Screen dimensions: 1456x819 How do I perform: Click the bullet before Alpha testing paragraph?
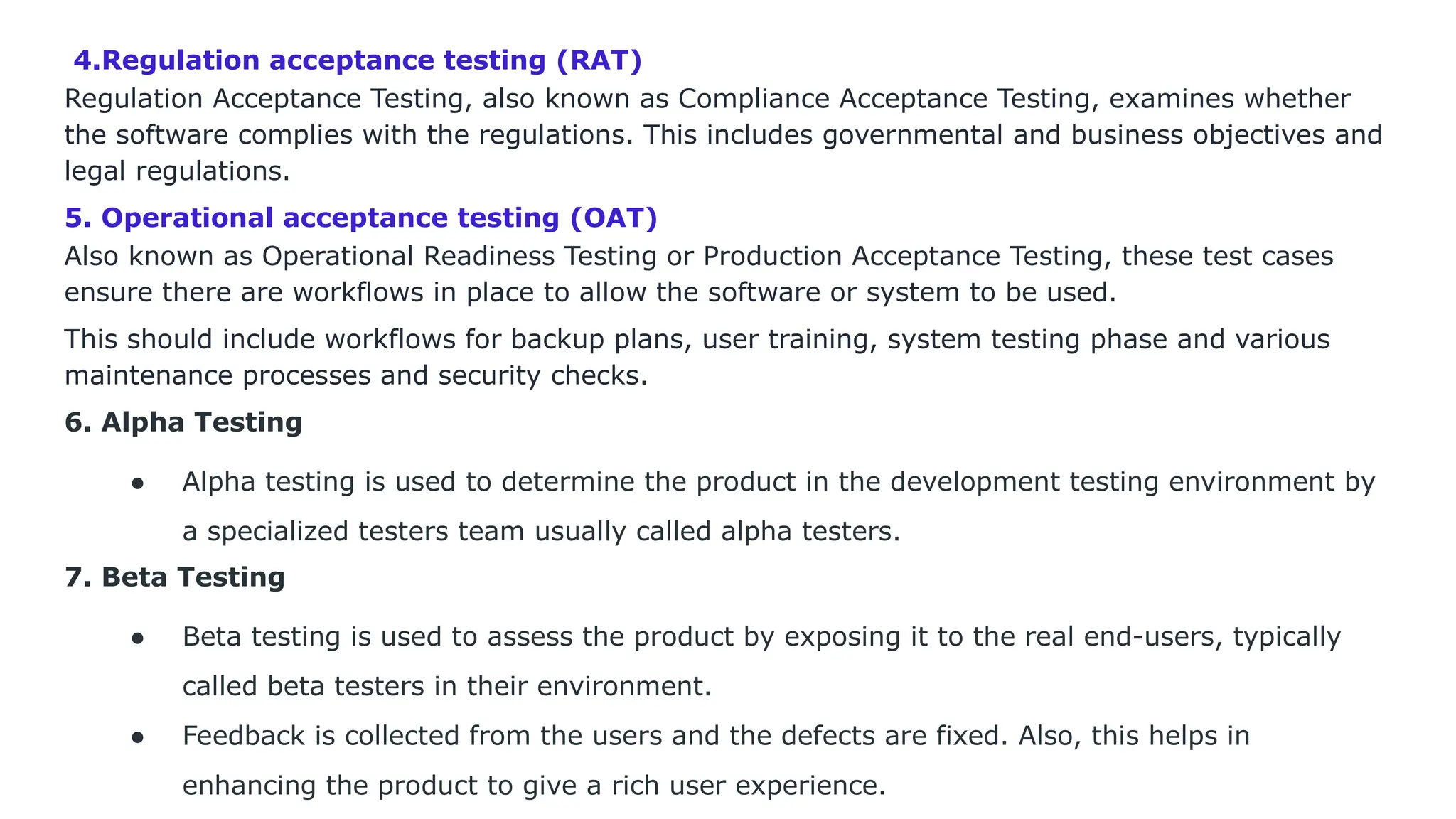(x=138, y=483)
